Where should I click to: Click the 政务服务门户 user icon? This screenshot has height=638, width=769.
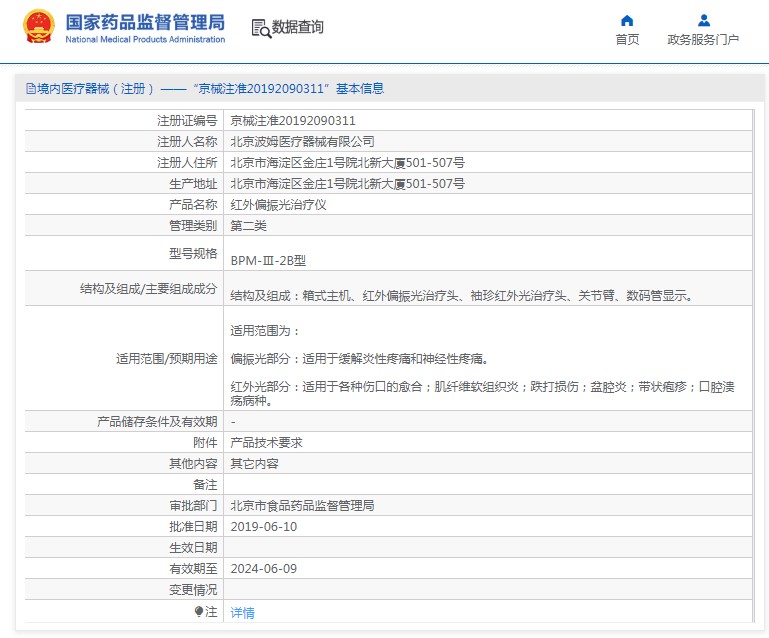point(703,20)
